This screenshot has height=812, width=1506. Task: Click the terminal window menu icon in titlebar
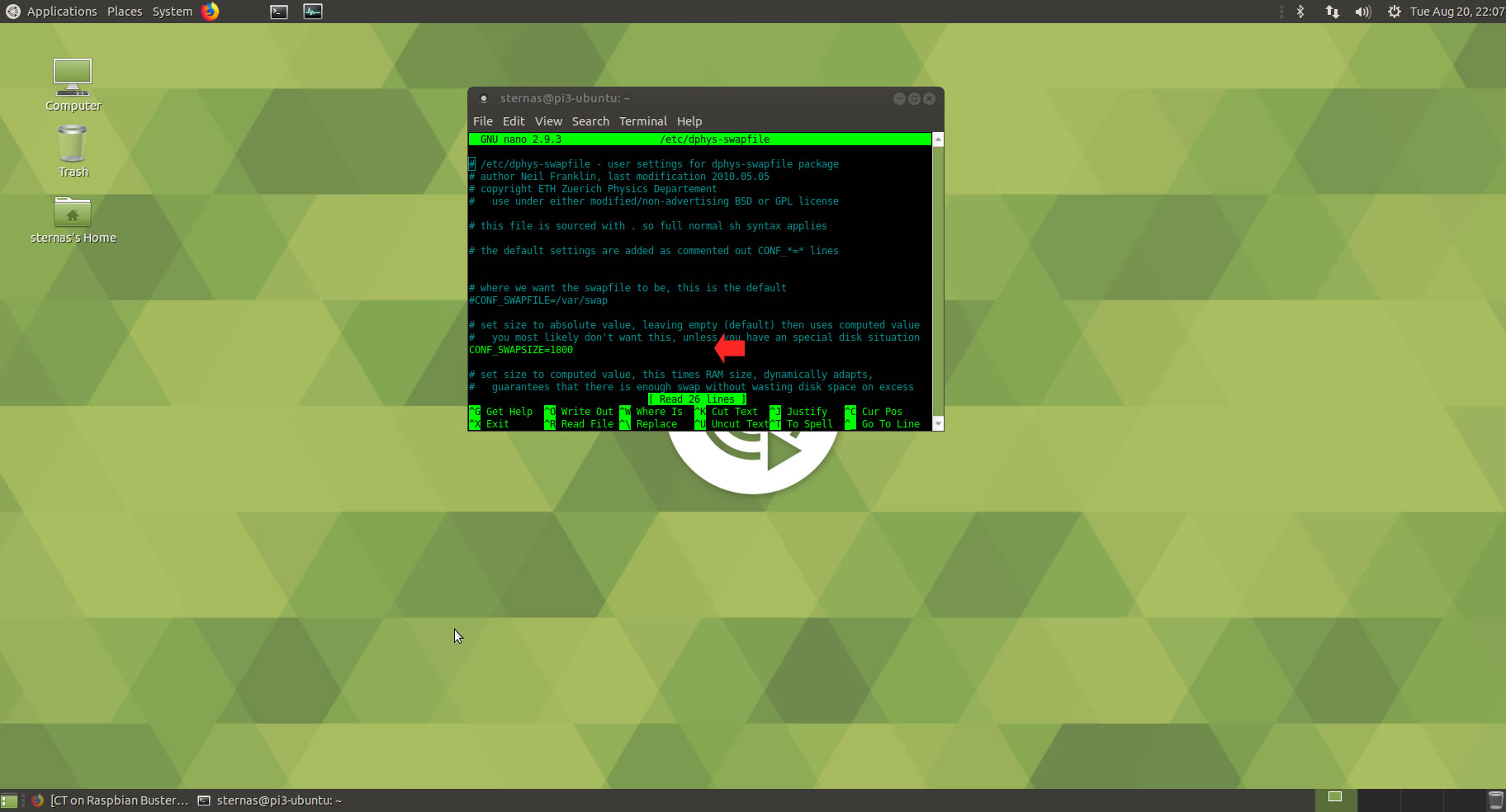tap(484, 98)
